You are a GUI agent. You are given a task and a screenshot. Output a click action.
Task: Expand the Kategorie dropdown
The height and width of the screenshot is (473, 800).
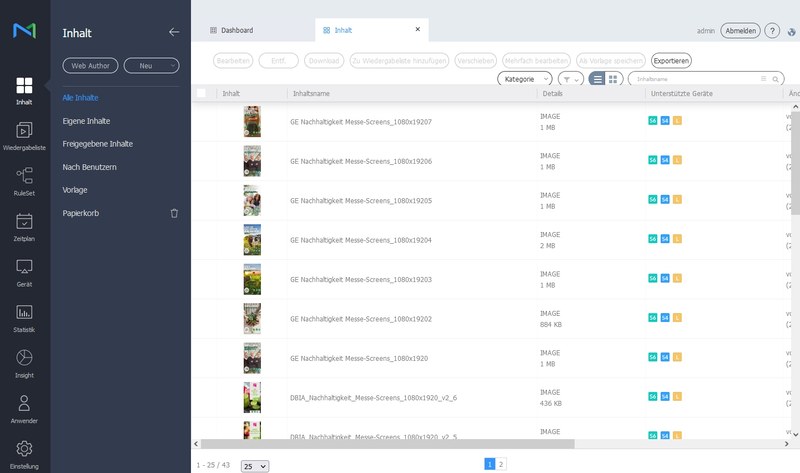click(x=524, y=78)
